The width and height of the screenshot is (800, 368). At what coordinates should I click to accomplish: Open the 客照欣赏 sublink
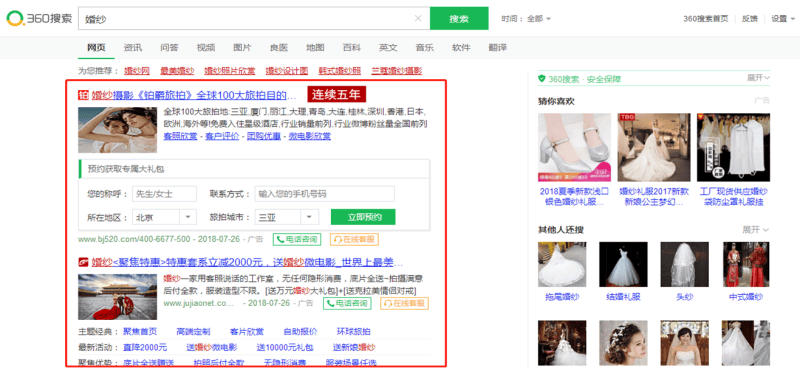point(180,136)
